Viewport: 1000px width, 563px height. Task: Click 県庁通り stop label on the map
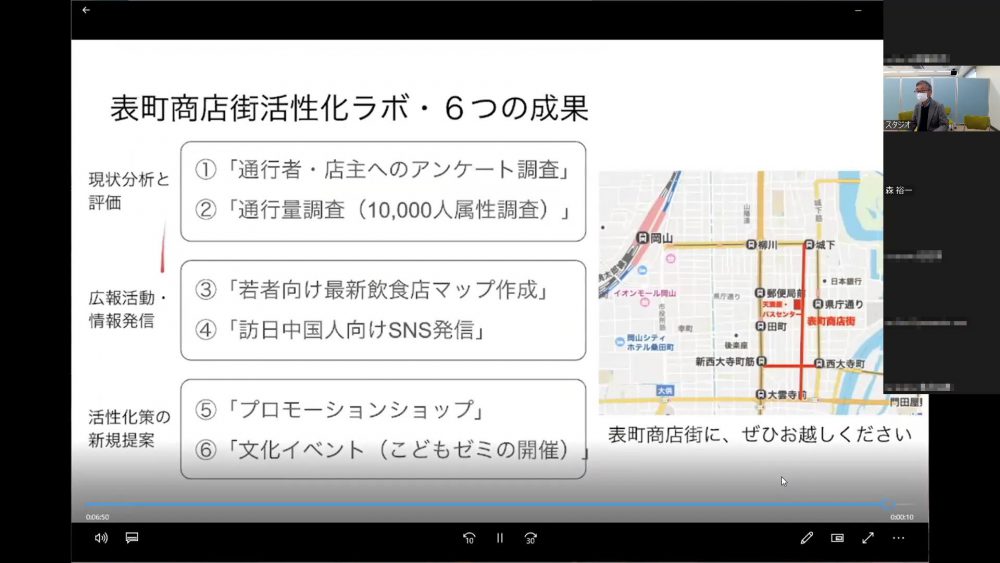[x=844, y=305]
